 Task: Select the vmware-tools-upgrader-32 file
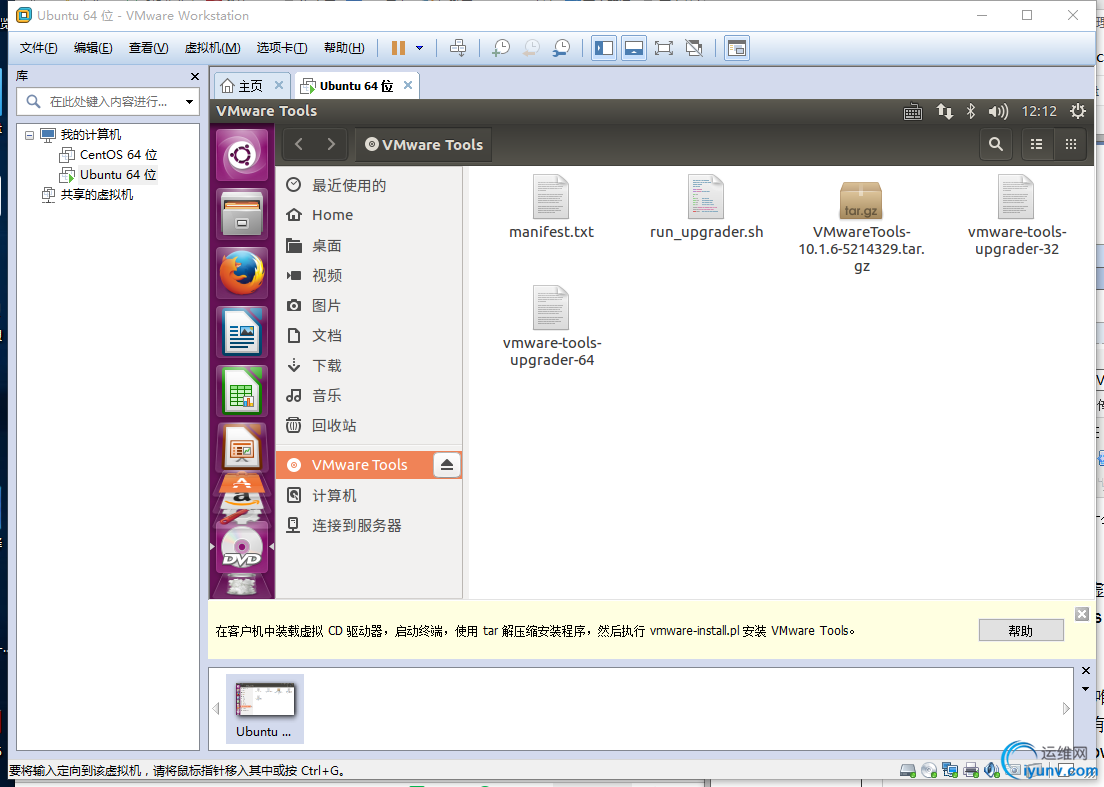click(x=1017, y=215)
